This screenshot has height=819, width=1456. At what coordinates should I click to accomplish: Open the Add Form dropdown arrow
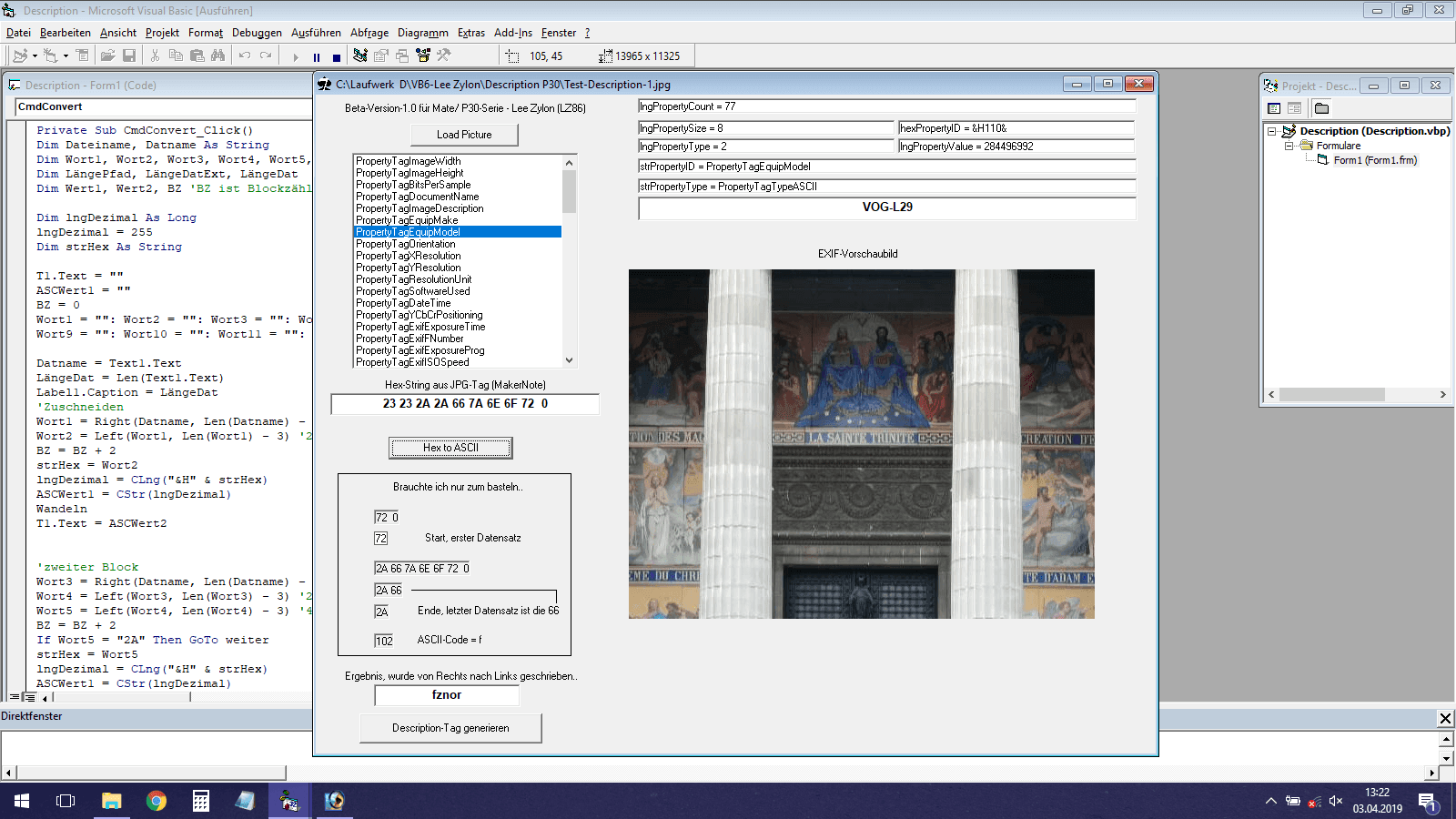point(66,56)
